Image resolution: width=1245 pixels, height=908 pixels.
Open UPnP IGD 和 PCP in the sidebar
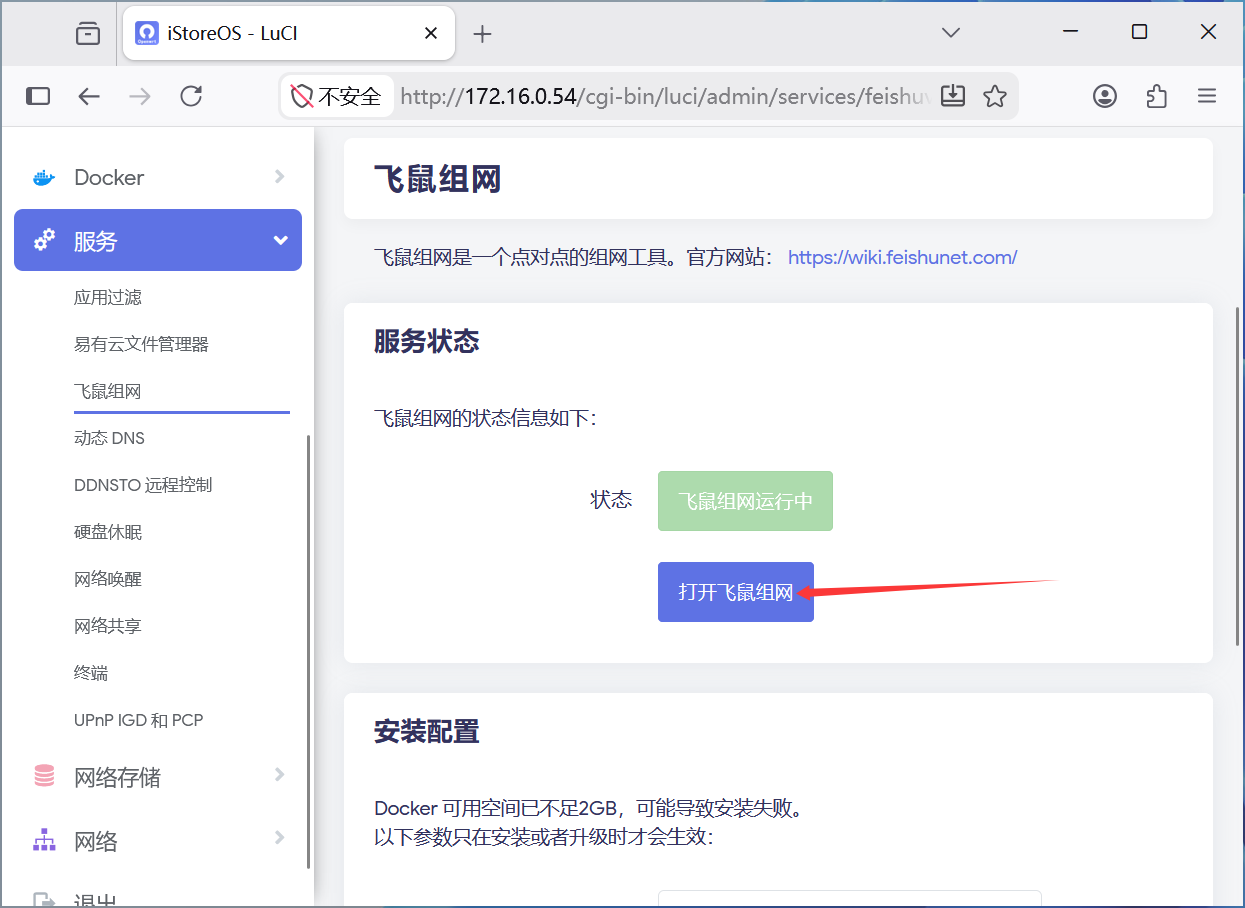tap(138, 720)
